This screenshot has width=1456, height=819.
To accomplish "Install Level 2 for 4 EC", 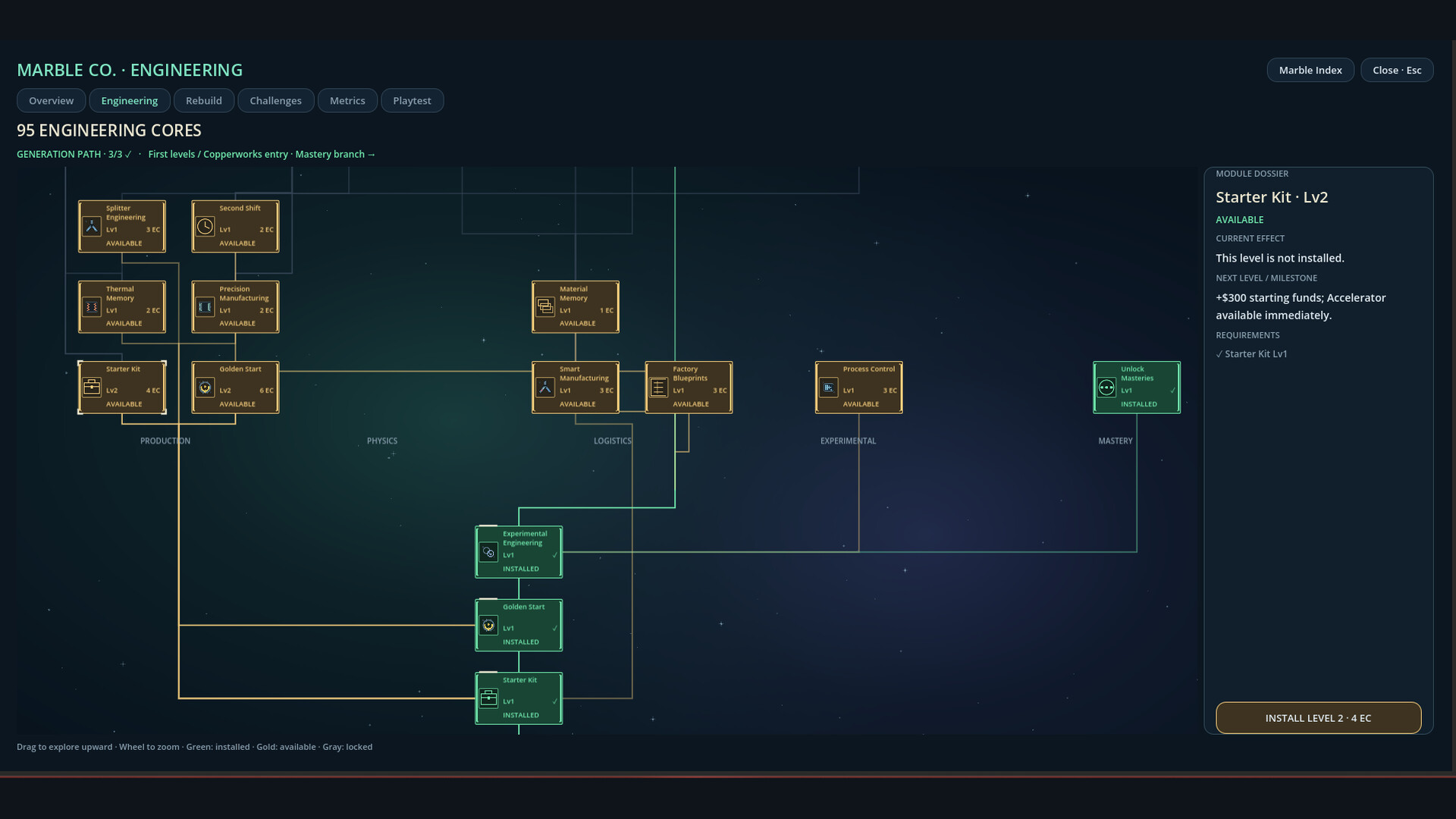I will click(x=1318, y=717).
